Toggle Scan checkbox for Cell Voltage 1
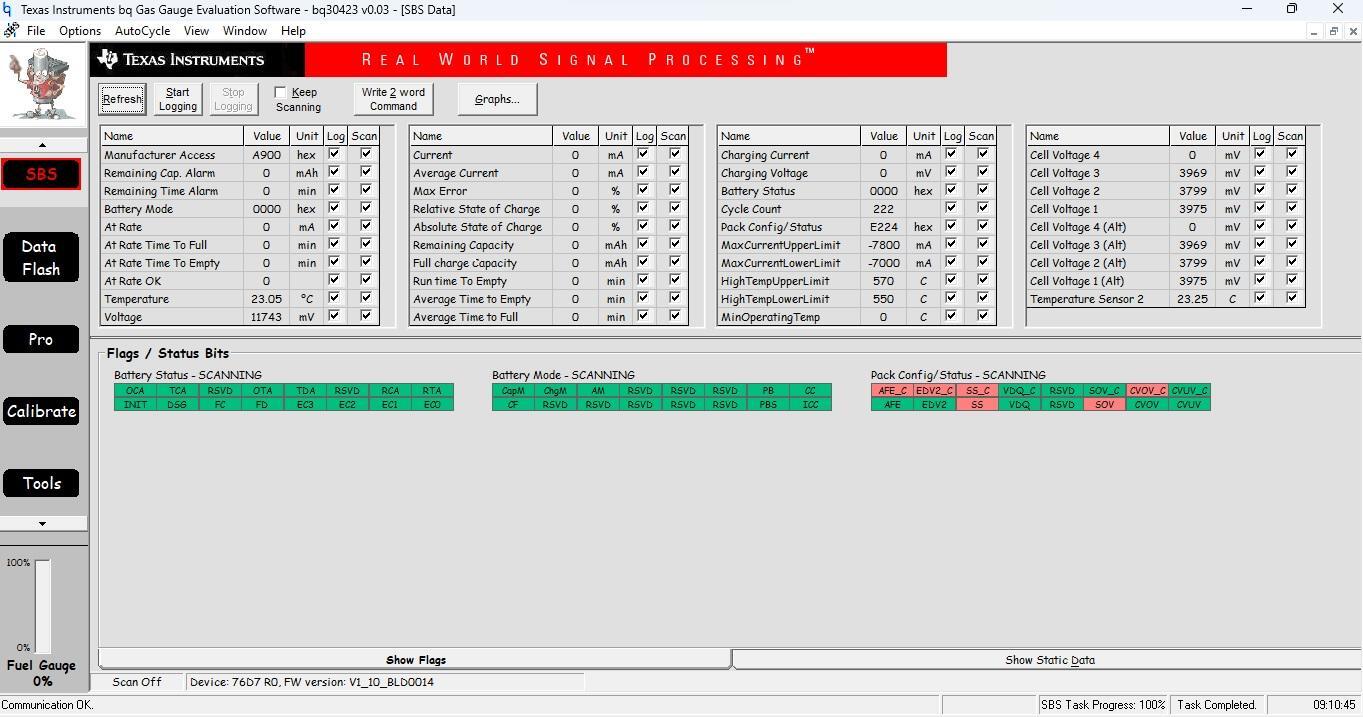Image resolution: width=1363 pixels, height=717 pixels. (1292, 208)
